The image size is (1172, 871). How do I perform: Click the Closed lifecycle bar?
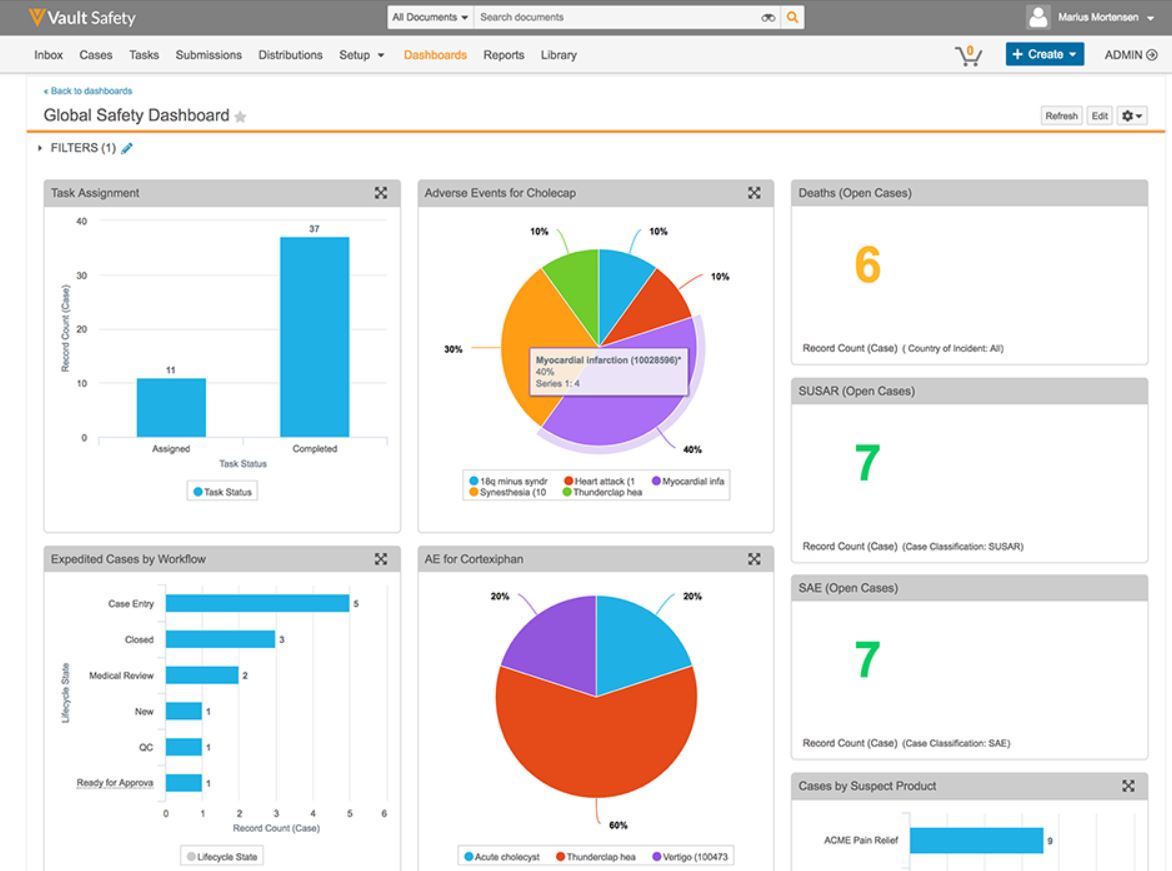click(220, 639)
